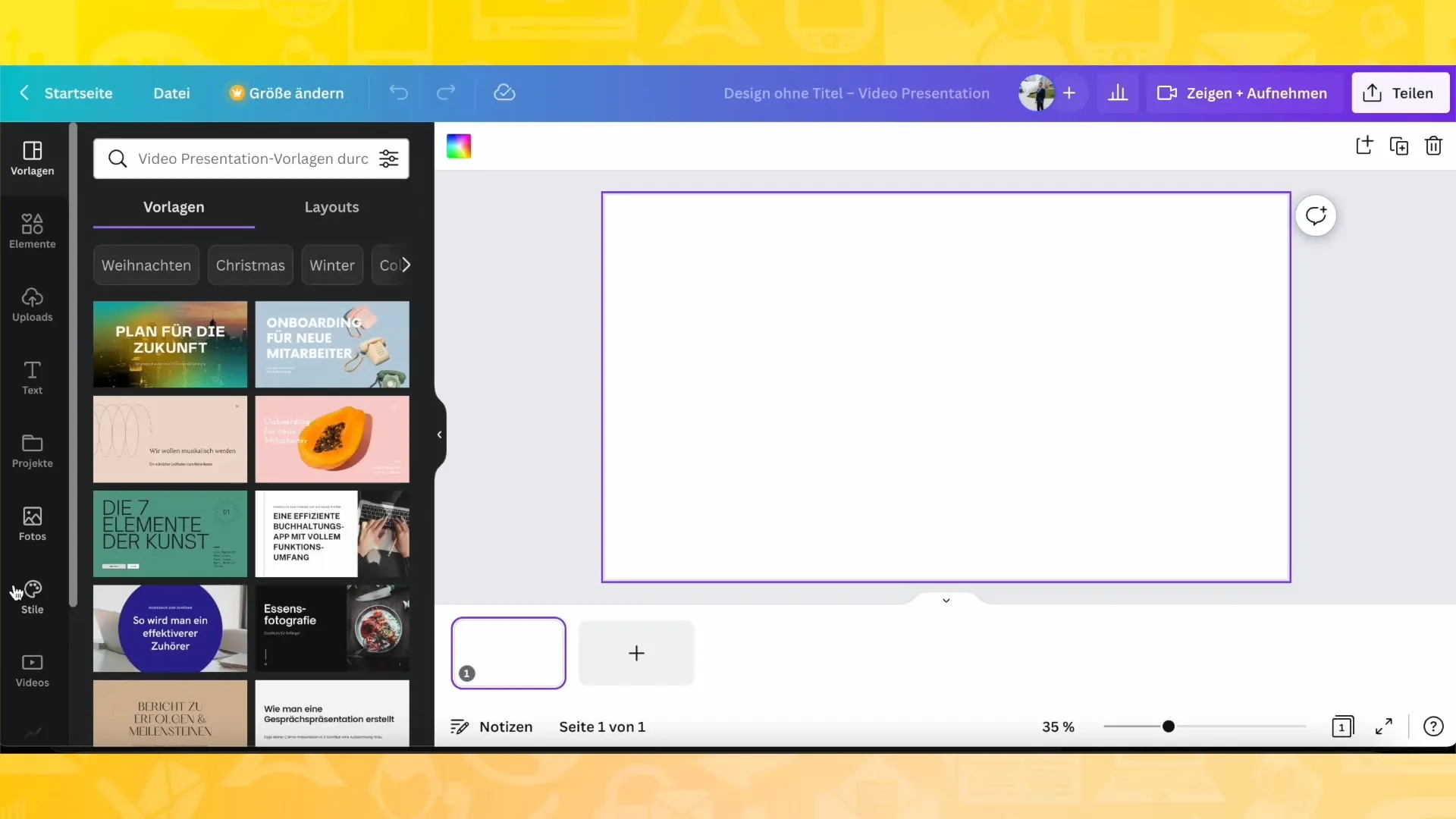Click the Uploads panel icon
Viewport: 1456px width, 819px height.
click(32, 304)
